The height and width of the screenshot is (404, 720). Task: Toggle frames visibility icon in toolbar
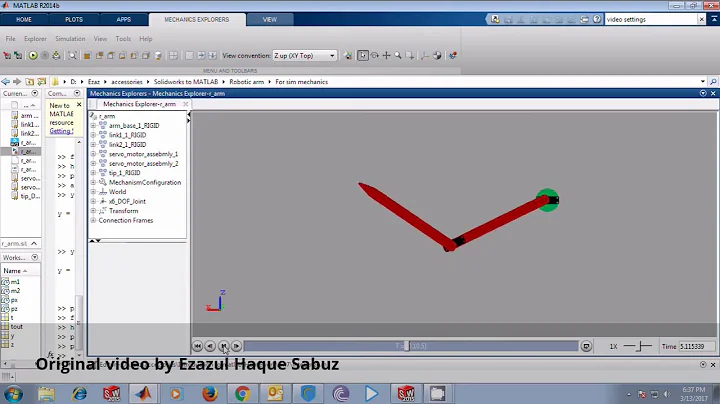pyautogui.click(x=425, y=56)
